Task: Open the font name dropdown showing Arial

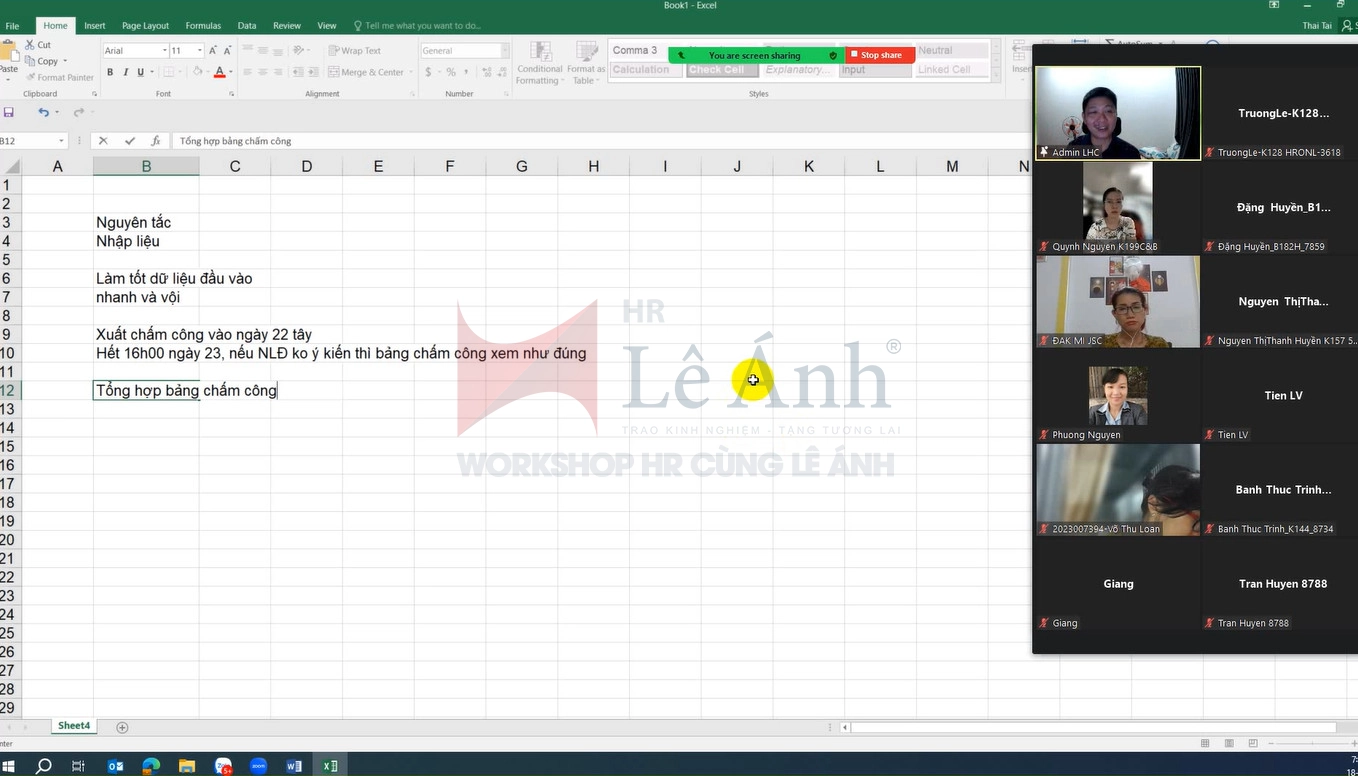Action: [164, 50]
